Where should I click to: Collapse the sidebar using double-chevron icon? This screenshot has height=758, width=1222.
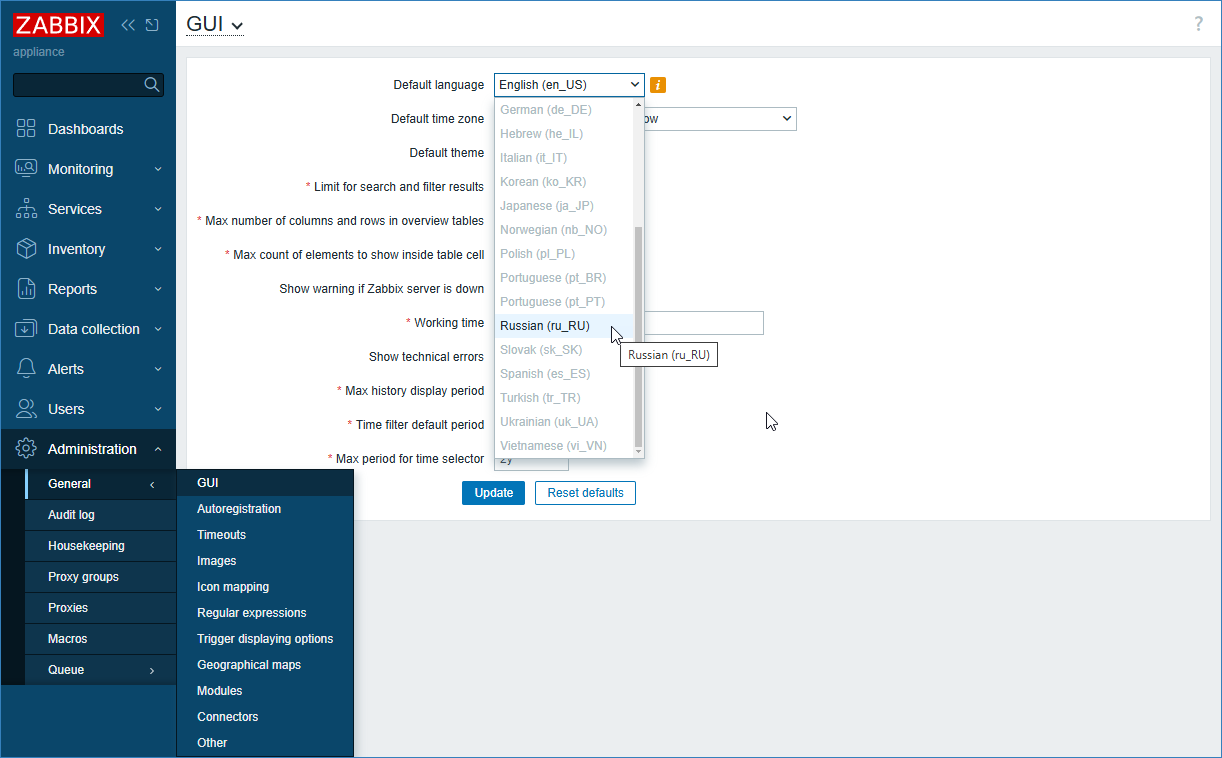(x=128, y=25)
